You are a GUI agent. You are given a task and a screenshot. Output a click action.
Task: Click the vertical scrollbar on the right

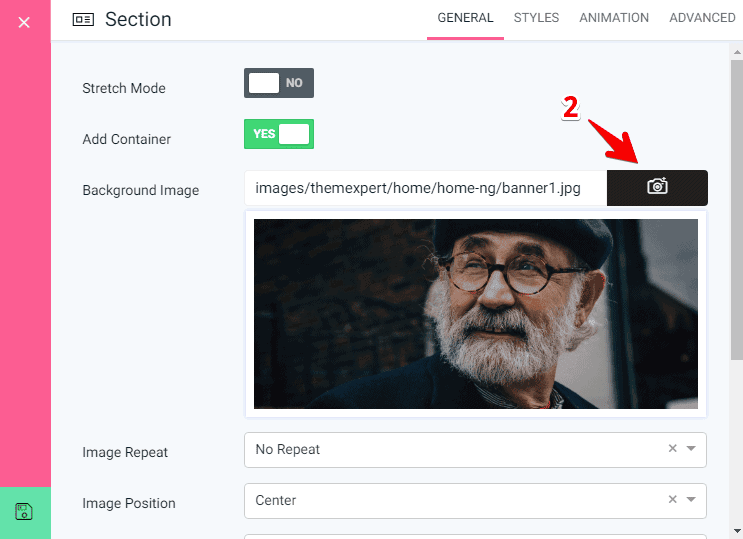click(736, 200)
